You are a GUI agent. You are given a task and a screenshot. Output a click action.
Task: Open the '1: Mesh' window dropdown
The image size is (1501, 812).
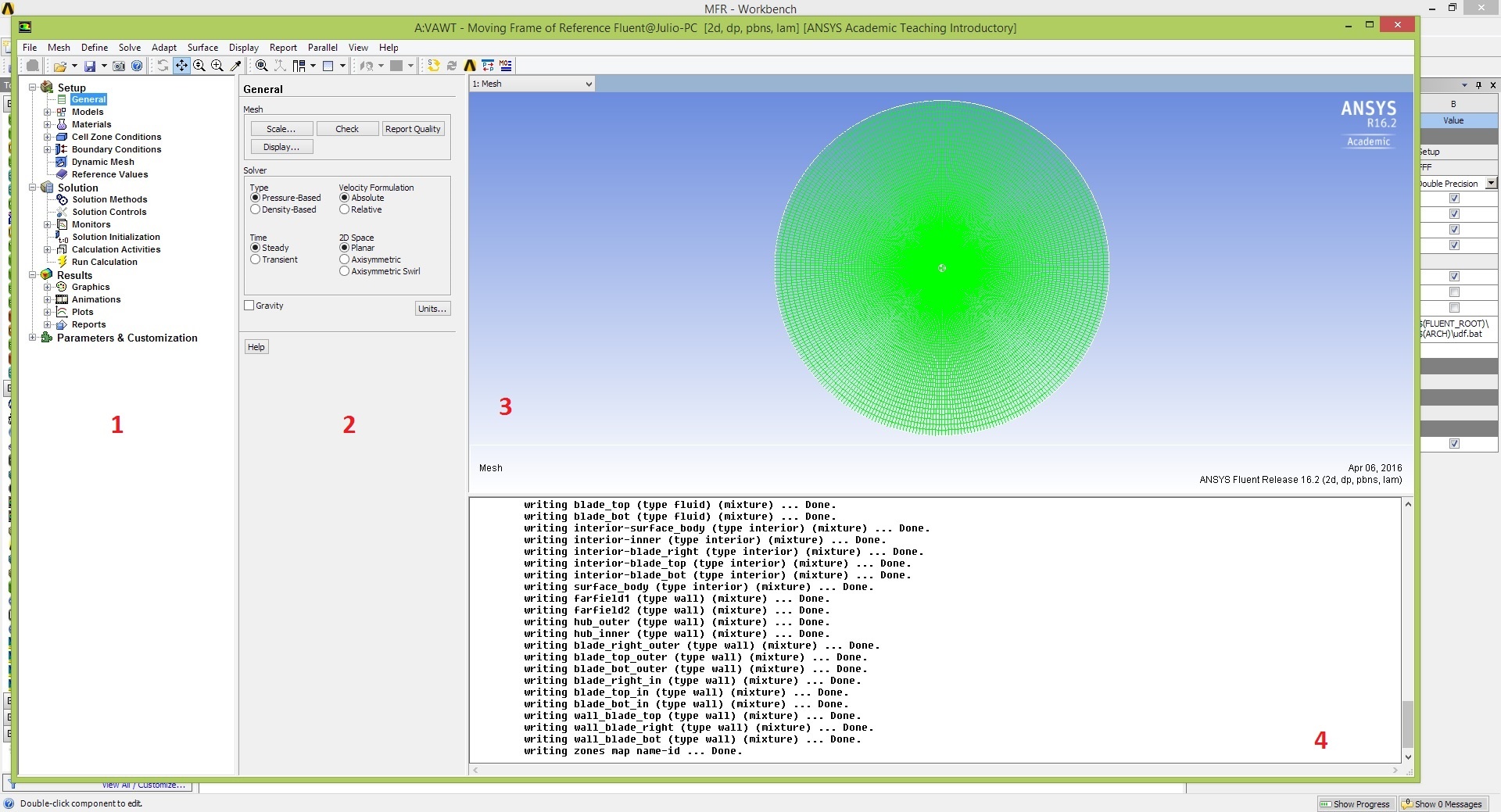pyautogui.click(x=532, y=84)
